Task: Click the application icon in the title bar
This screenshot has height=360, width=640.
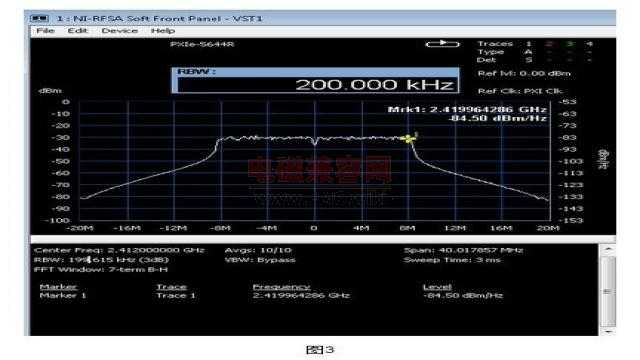Action: tap(39, 18)
